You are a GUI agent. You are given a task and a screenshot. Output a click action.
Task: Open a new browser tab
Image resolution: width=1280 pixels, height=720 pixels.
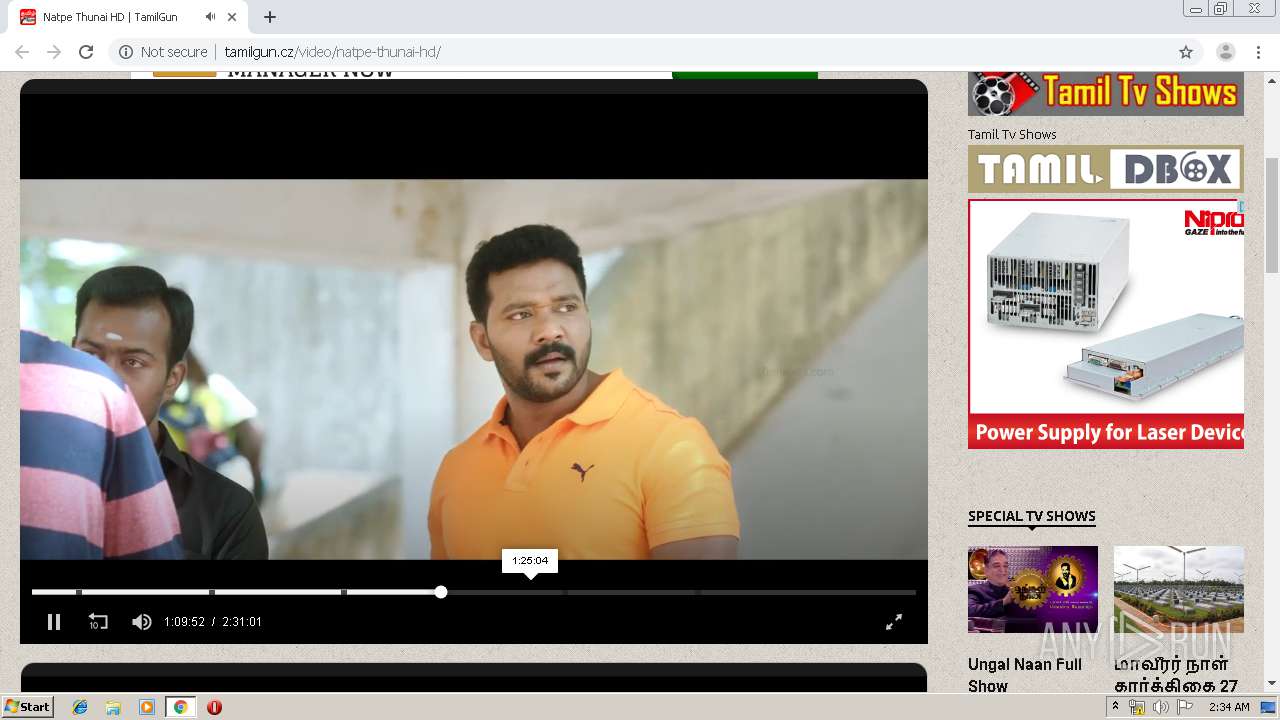(x=270, y=17)
